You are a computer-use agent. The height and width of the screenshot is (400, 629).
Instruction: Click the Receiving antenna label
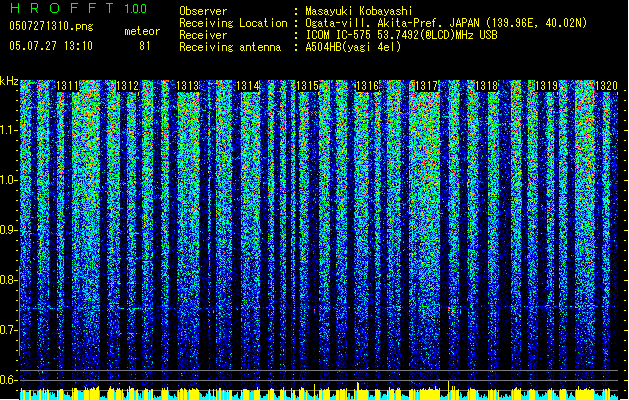point(230,47)
